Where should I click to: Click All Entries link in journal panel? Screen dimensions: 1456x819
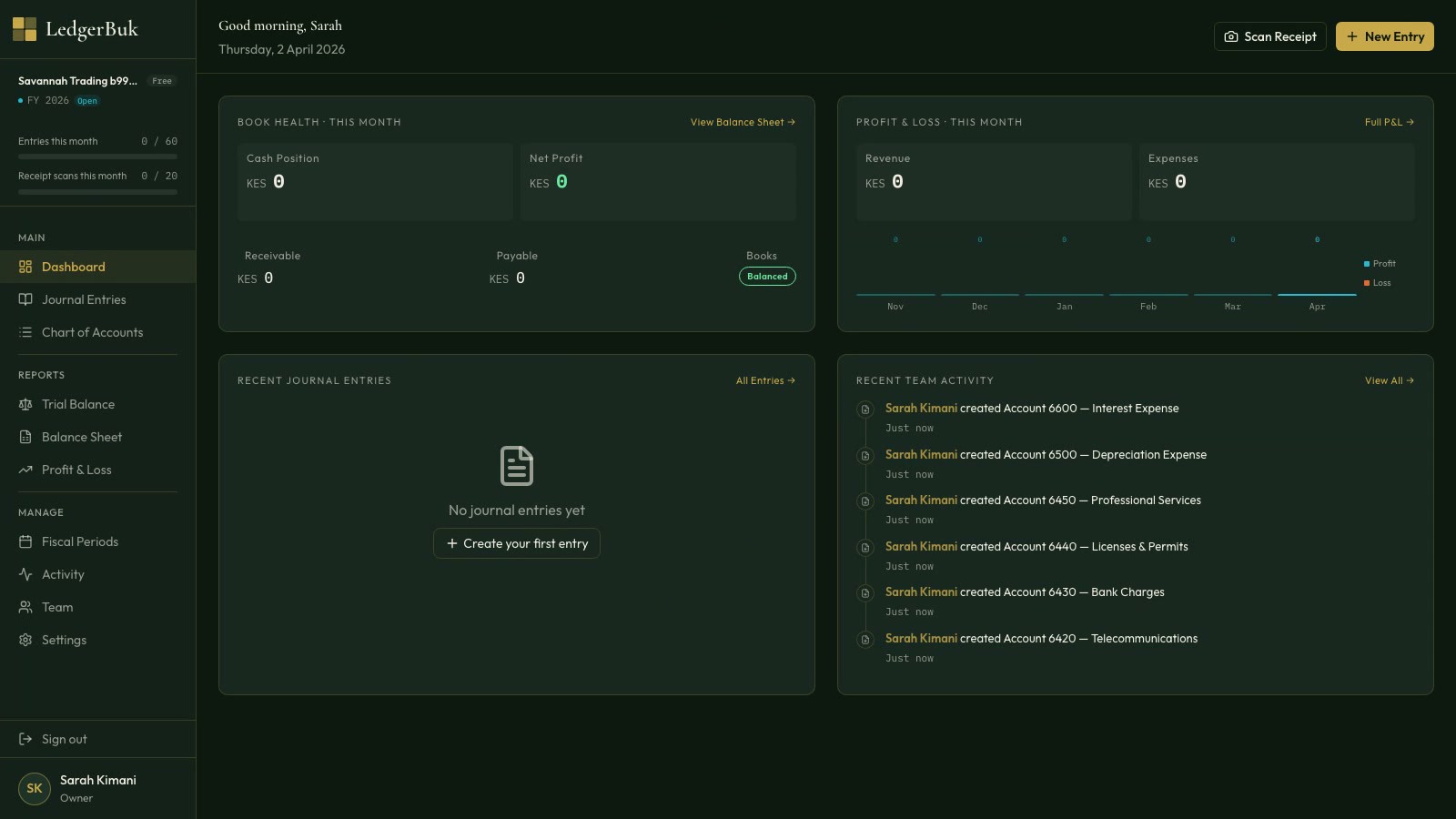tap(764, 380)
